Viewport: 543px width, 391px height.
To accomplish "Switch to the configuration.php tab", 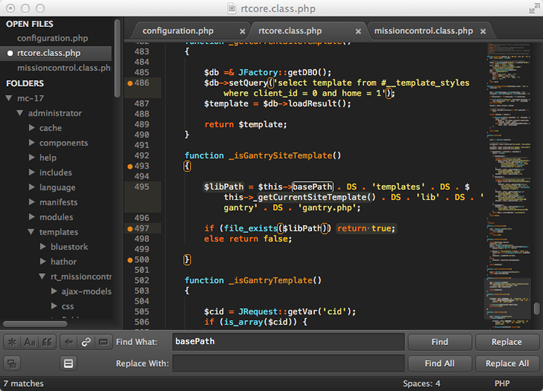I will coord(178,31).
